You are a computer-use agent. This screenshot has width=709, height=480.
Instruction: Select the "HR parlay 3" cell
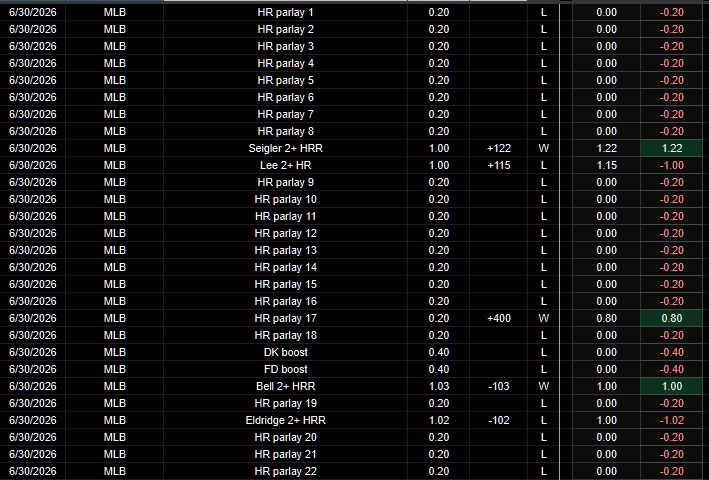point(285,47)
